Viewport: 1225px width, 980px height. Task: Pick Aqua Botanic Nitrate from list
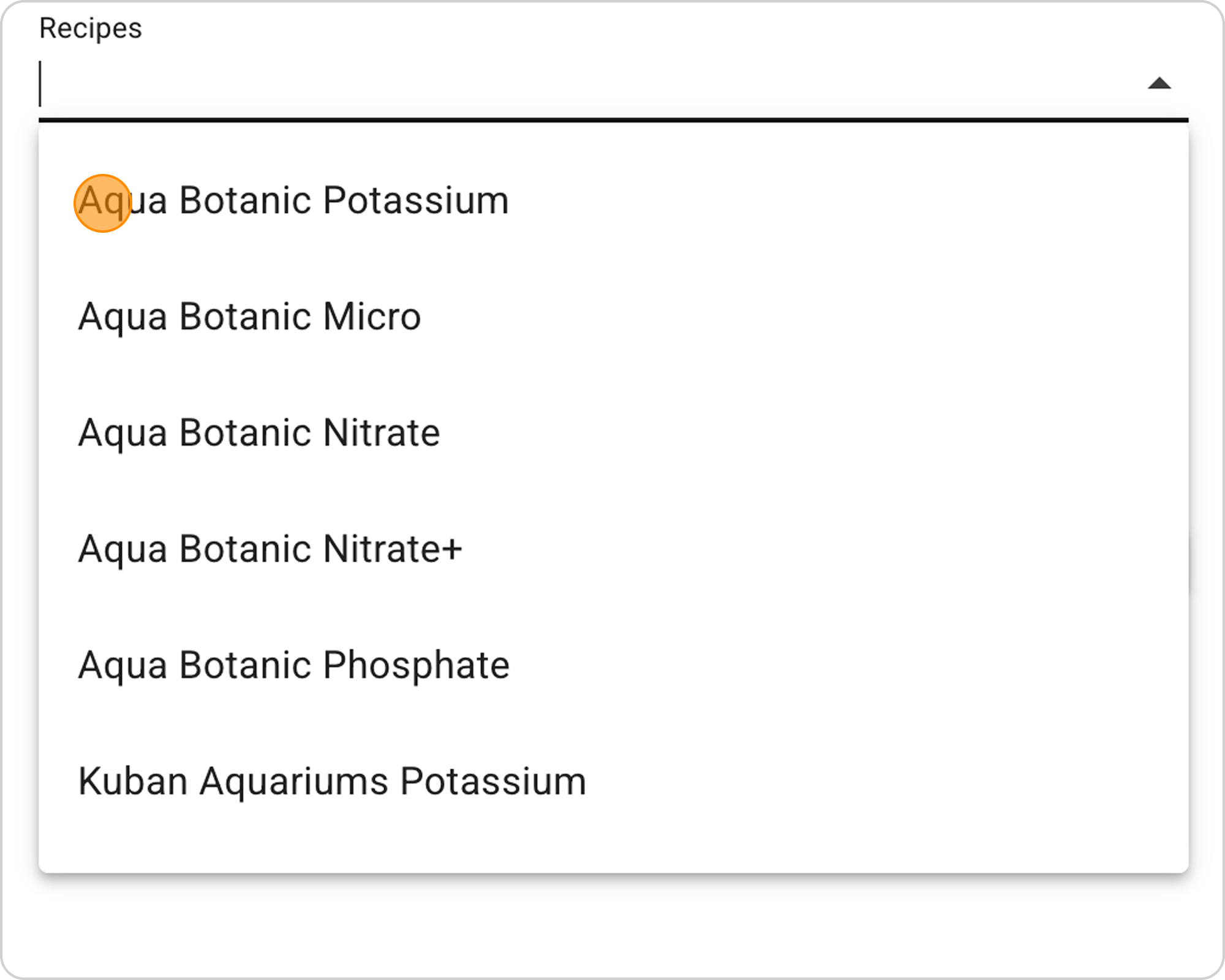click(259, 433)
